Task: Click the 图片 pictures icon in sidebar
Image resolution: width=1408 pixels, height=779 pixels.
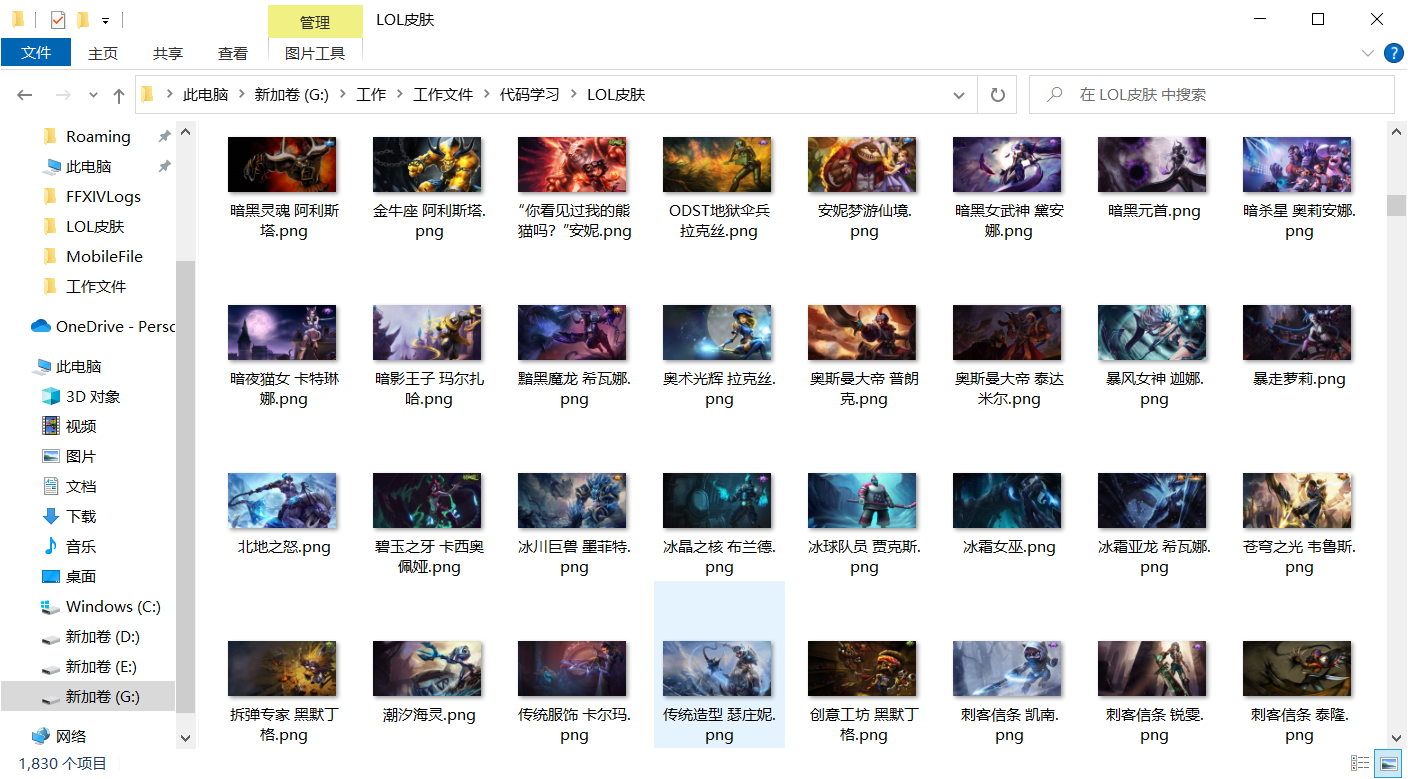Action: 51,457
